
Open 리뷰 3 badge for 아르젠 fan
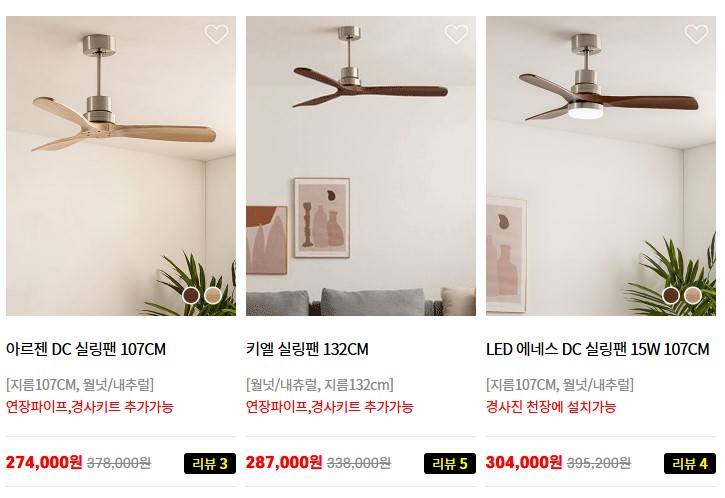point(210,463)
